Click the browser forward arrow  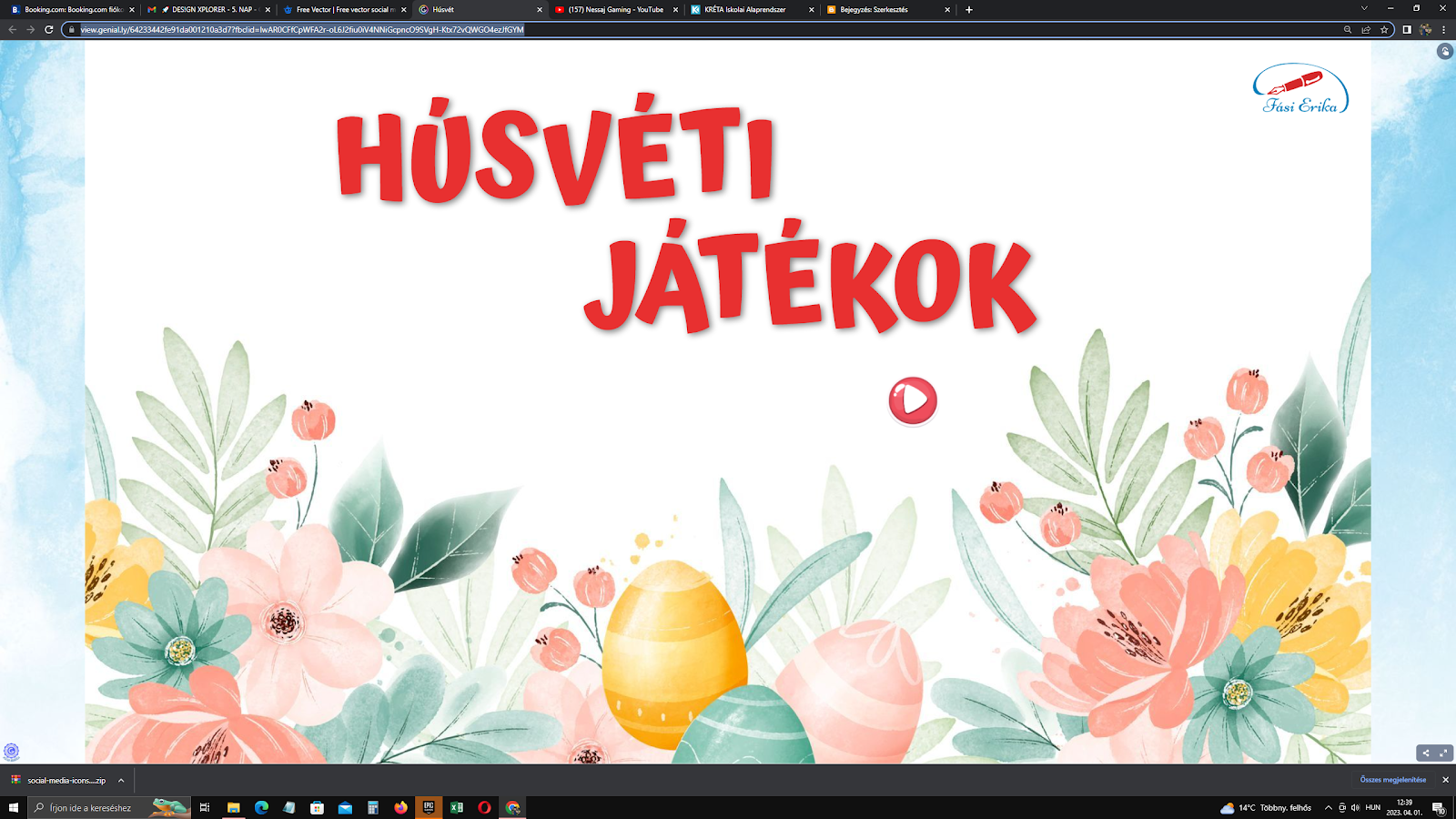click(30, 29)
